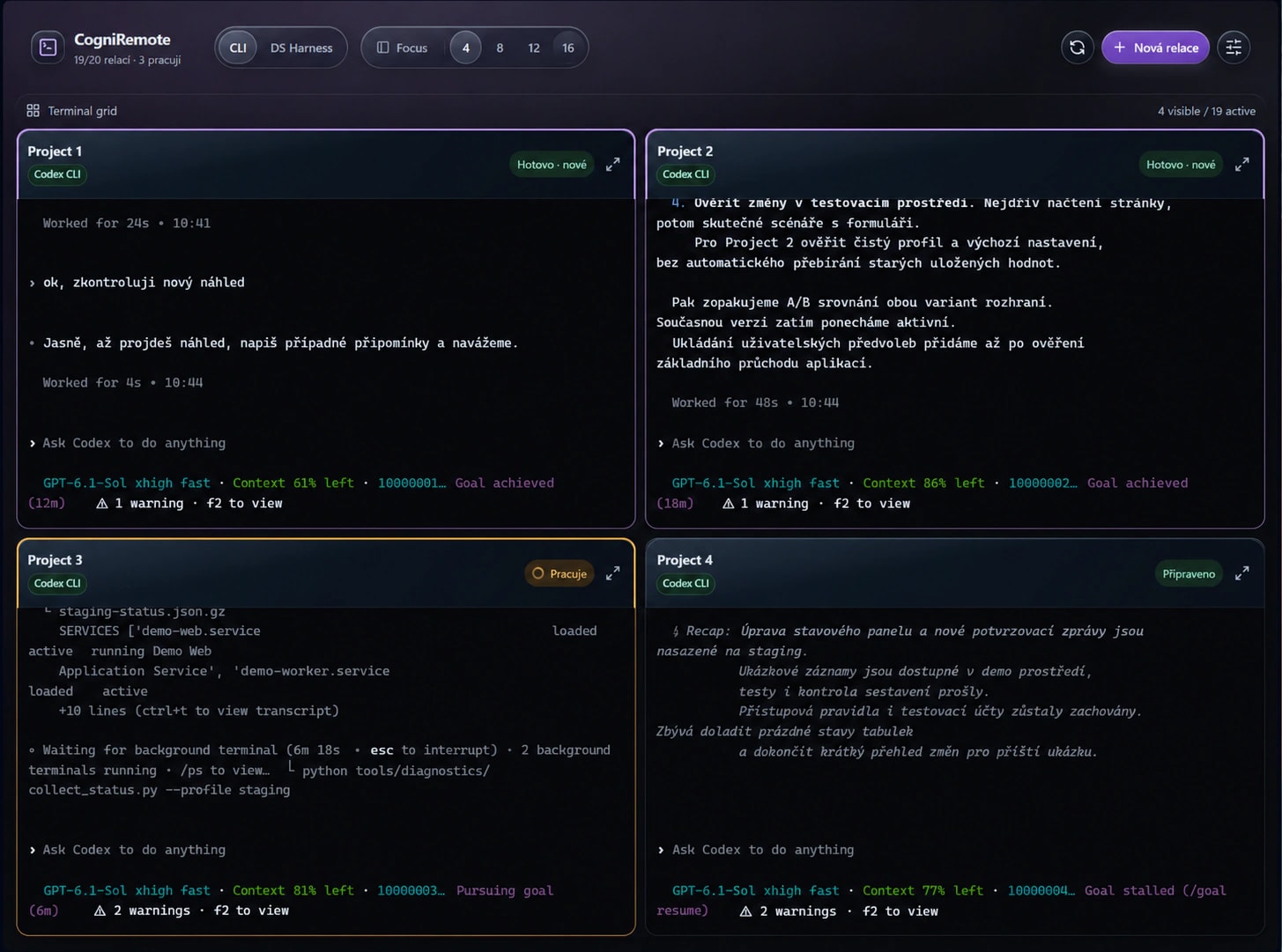Image resolution: width=1282 pixels, height=952 pixels.
Task: Click 'Context 86% left' in Project 2
Action: pos(923,483)
